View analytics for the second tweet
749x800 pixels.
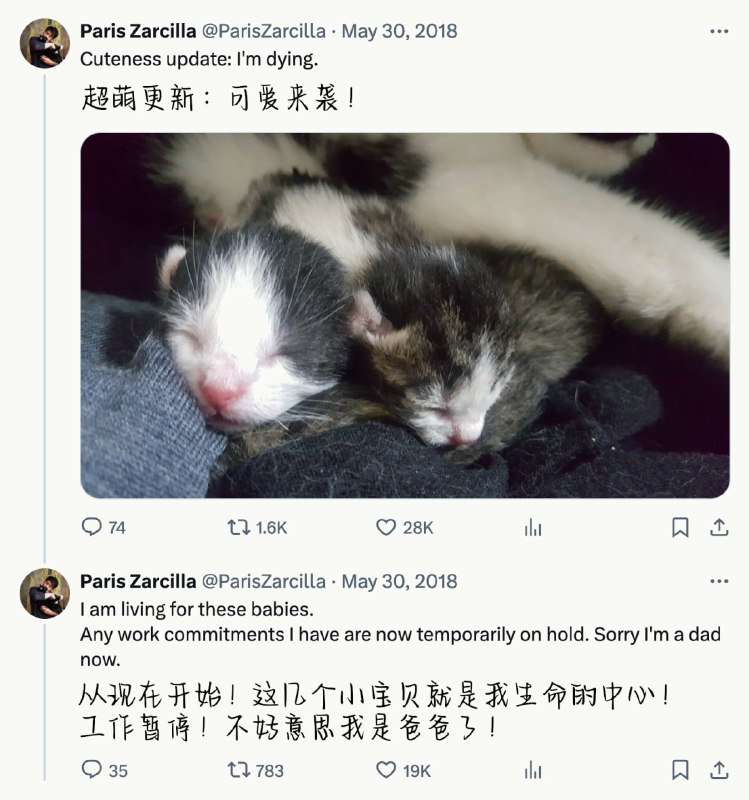[x=533, y=770]
